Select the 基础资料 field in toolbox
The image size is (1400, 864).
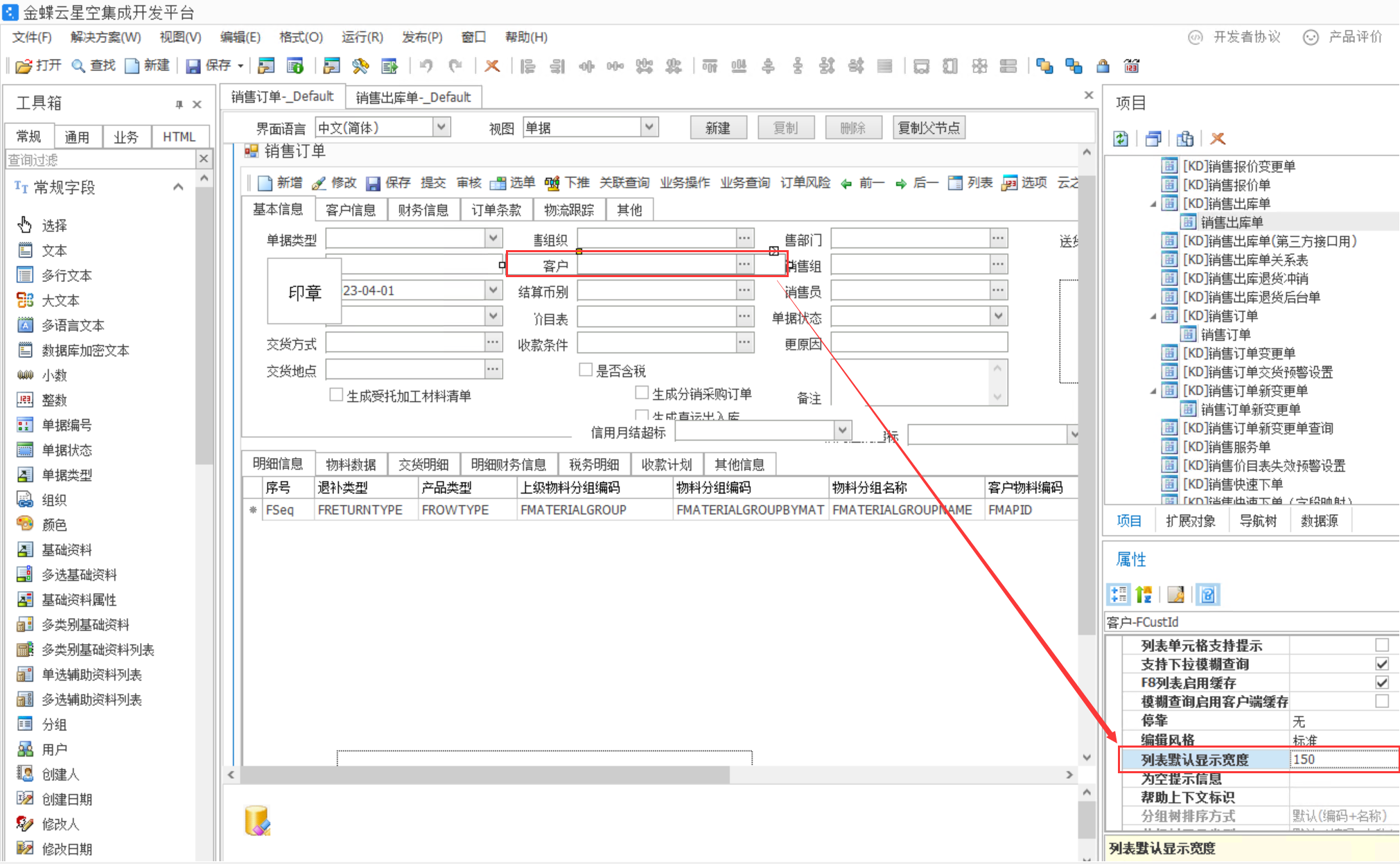tap(54, 549)
